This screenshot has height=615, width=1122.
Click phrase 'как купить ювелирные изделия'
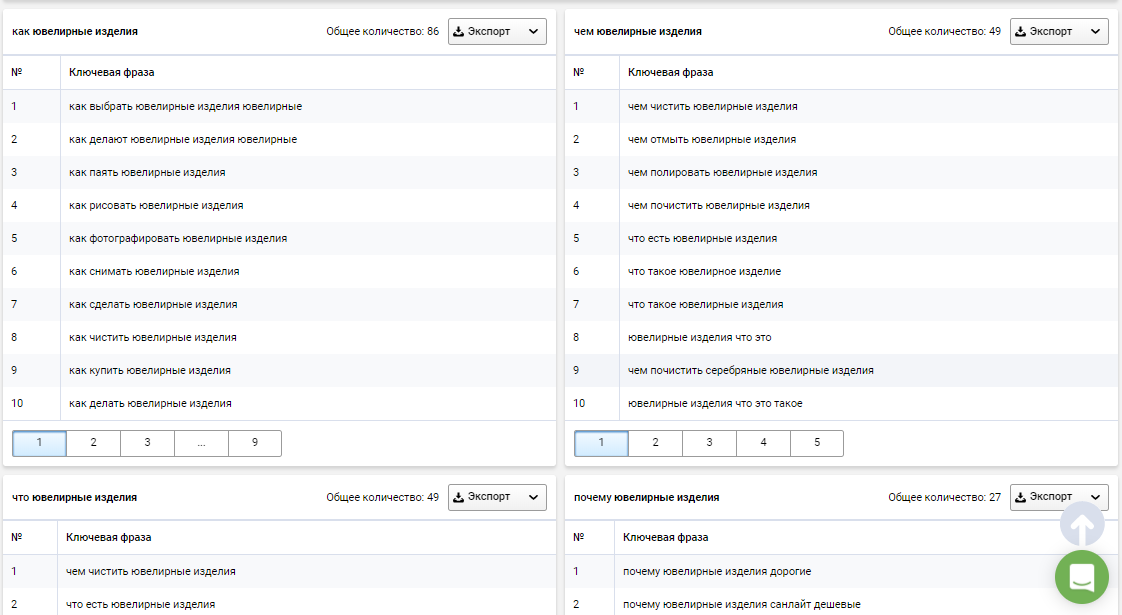pyautogui.click(x=150, y=370)
